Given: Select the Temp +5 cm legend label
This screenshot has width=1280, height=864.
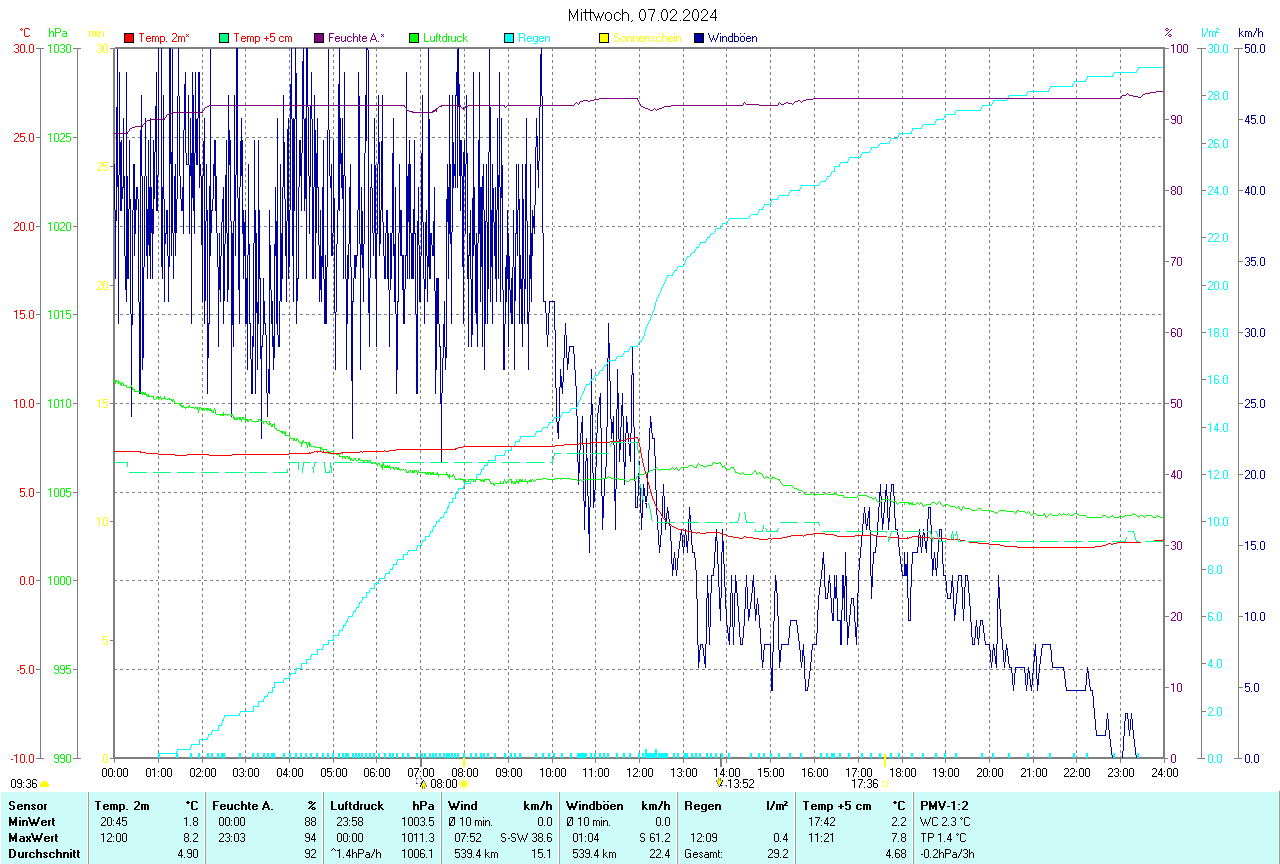Looking at the screenshot, I should pyautogui.click(x=263, y=38).
